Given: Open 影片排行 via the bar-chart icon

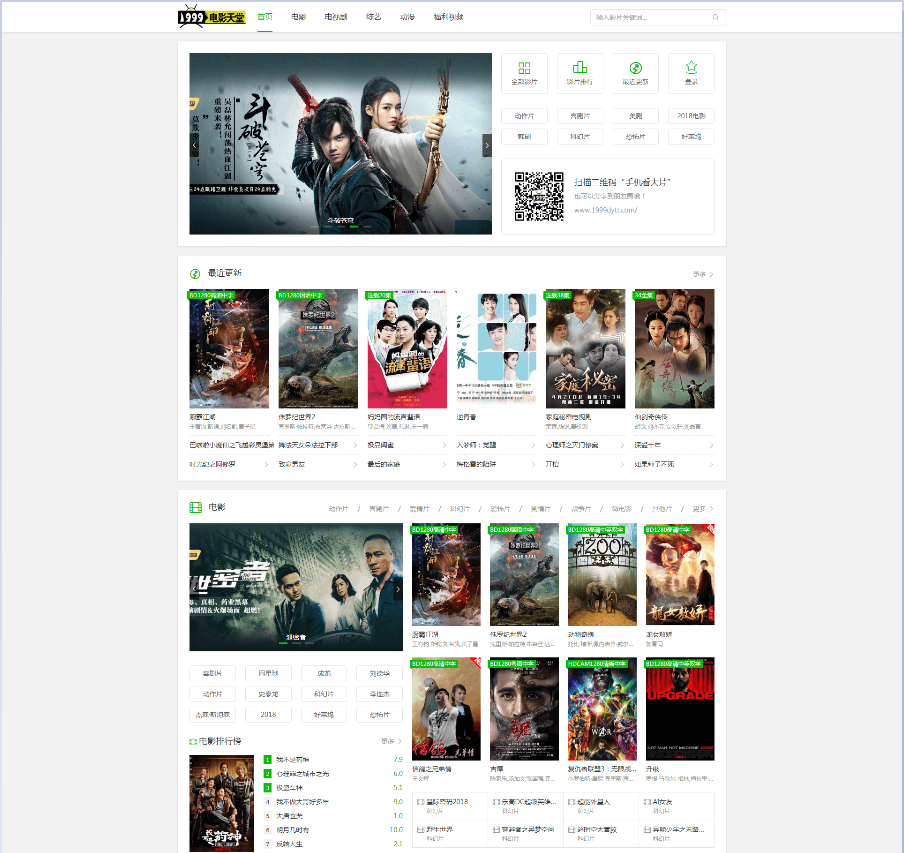Looking at the screenshot, I should (x=579, y=68).
